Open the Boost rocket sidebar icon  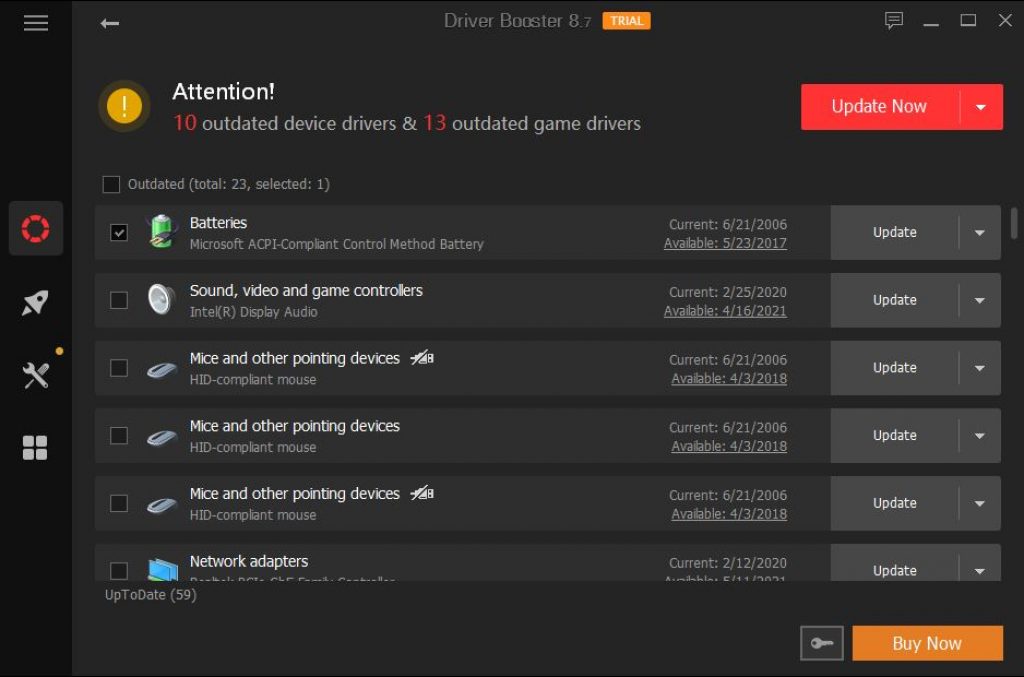pyautogui.click(x=35, y=302)
